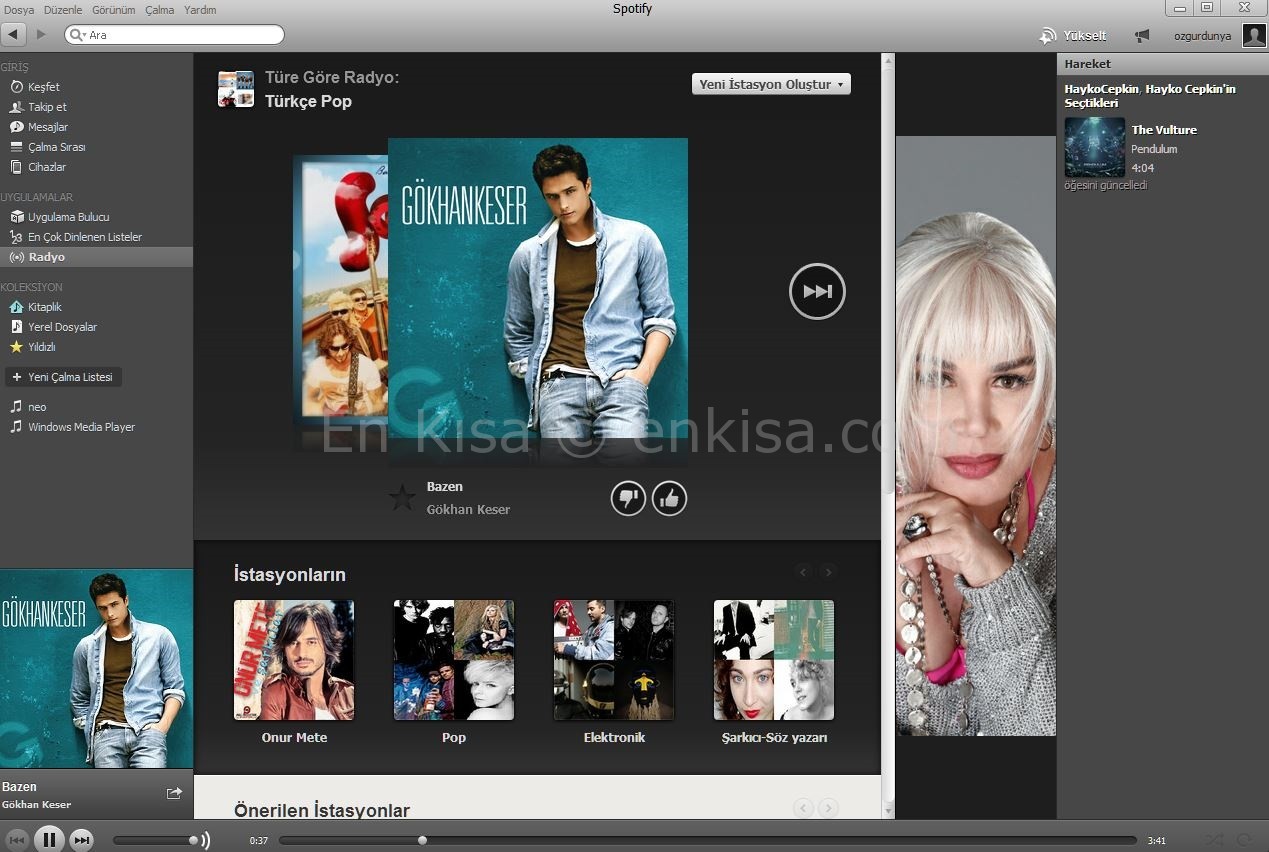Play Pop station
This screenshot has height=852, width=1269.
pyautogui.click(x=454, y=660)
